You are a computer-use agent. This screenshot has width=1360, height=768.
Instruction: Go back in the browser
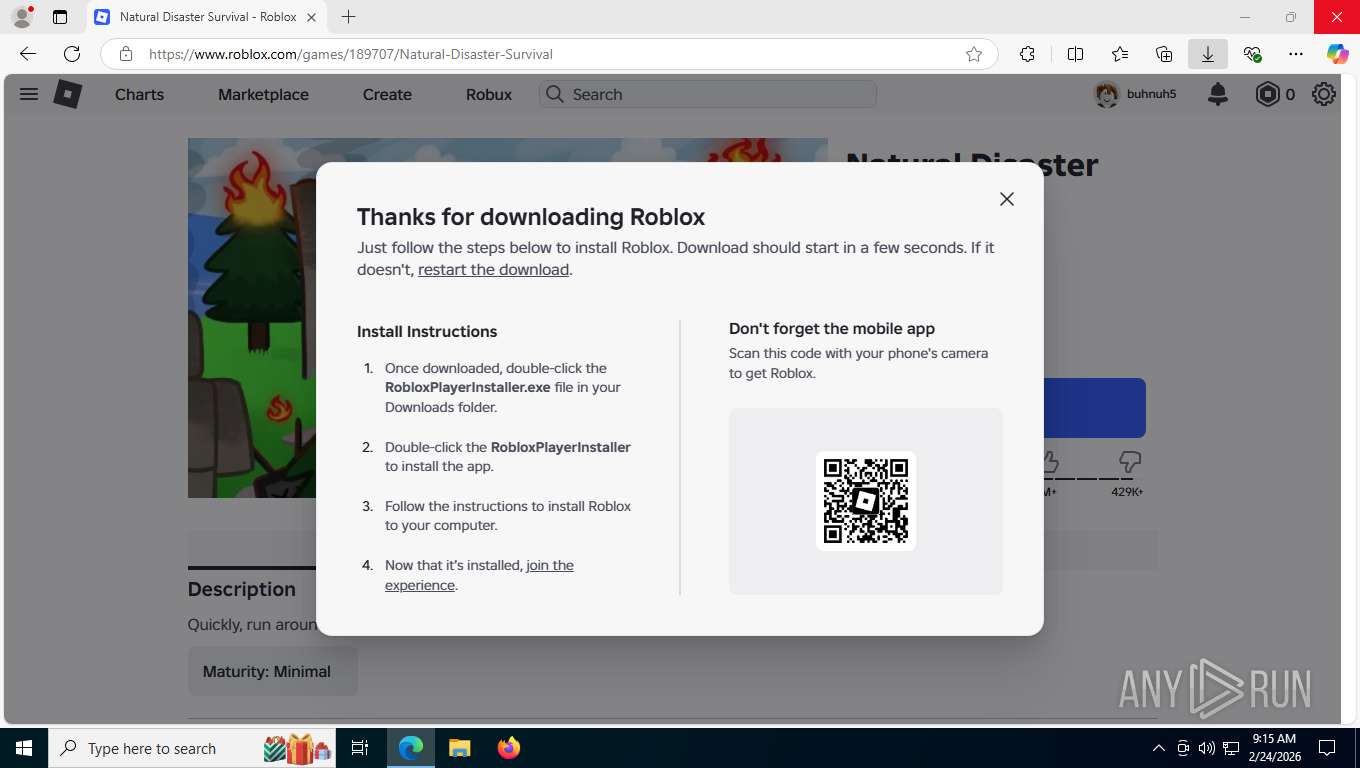pos(28,54)
